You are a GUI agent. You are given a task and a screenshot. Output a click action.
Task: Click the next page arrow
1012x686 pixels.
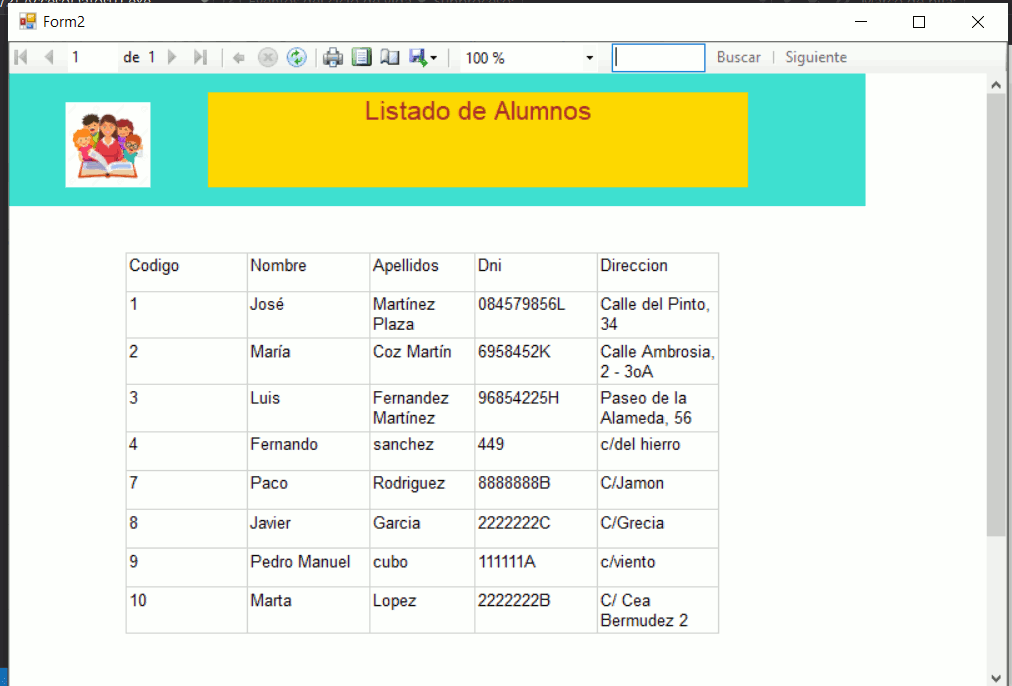point(172,58)
